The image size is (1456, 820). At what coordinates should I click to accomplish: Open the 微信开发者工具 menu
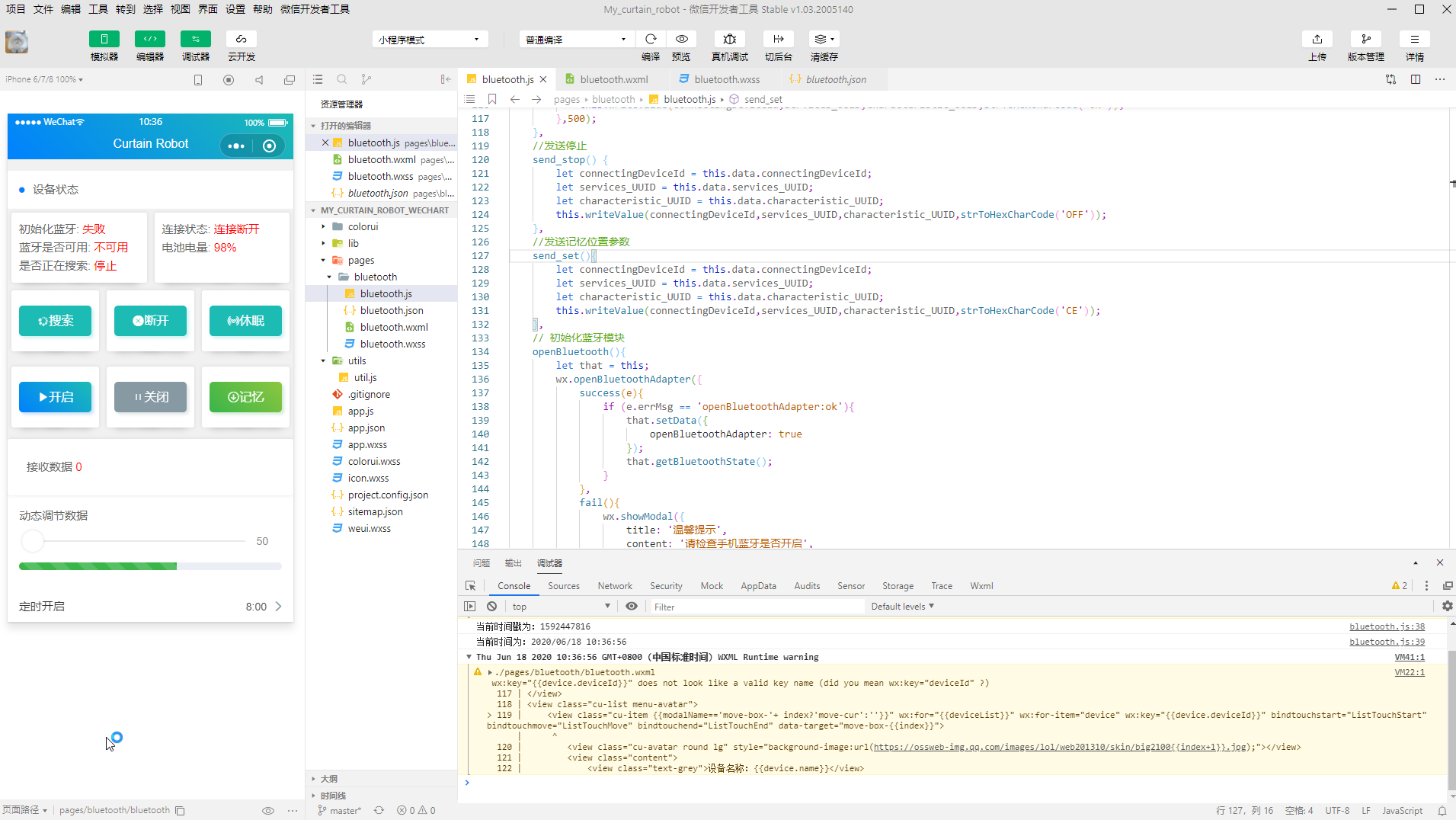coord(315,9)
